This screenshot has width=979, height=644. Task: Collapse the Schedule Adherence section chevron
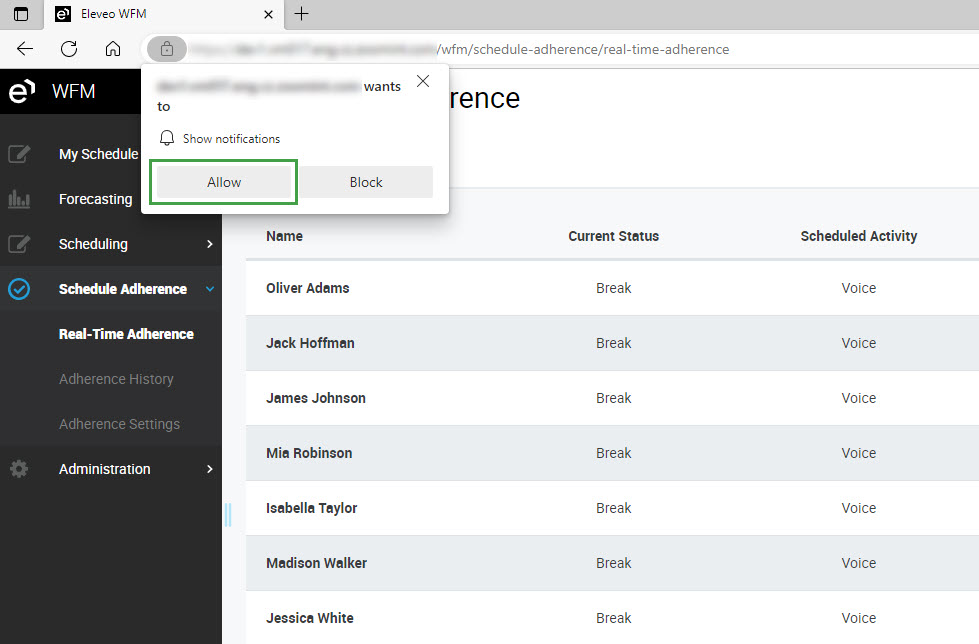point(209,289)
